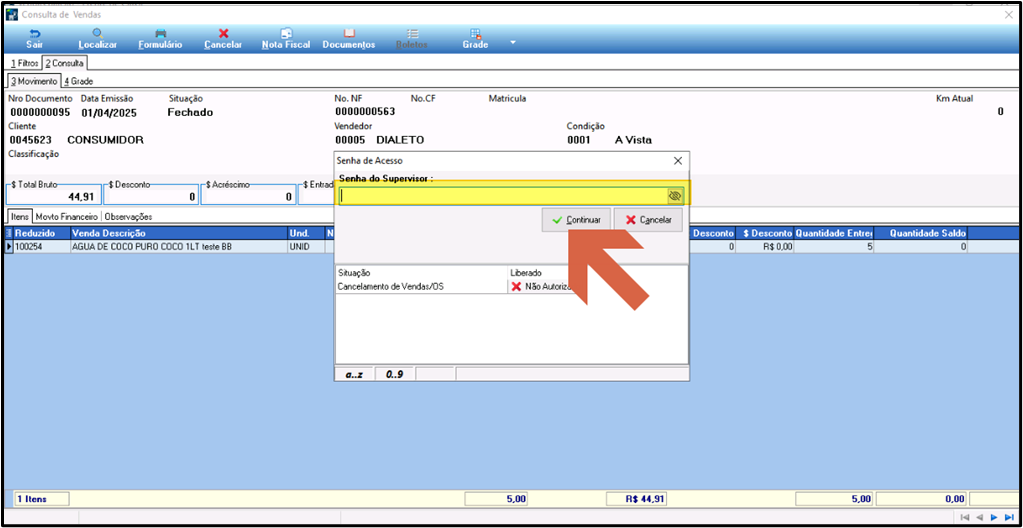This screenshot has width=1023, height=528.
Task: Toggle password visibility eye icon
Action: click(x=675, y=195)
